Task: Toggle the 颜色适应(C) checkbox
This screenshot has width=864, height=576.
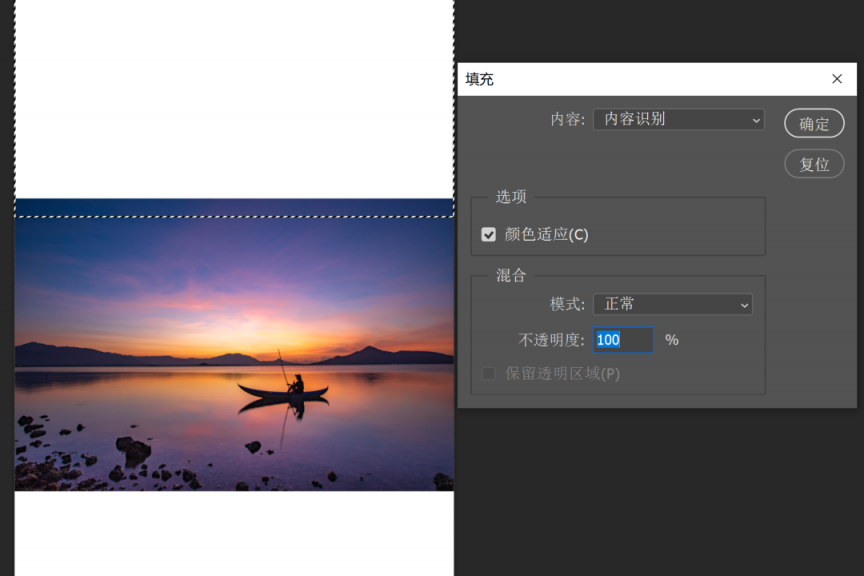Action: 489,235
